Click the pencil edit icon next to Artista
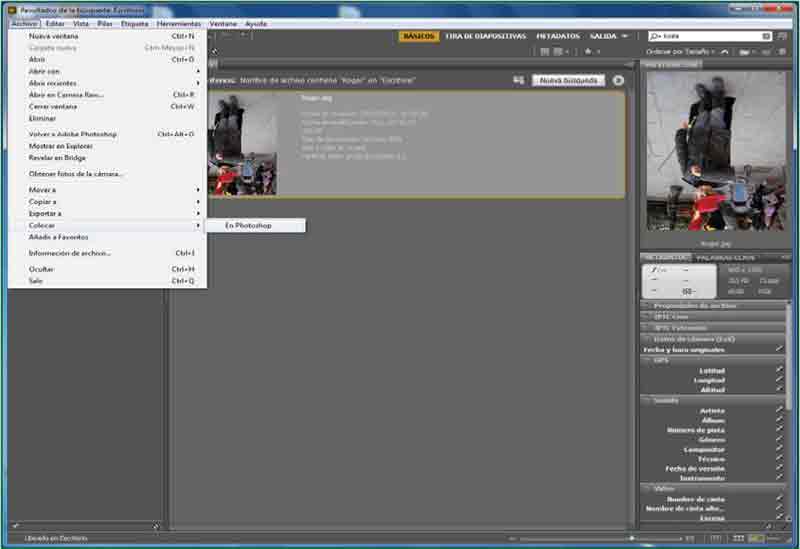Viewport: 800px width, 549px height. pos(779,411)
